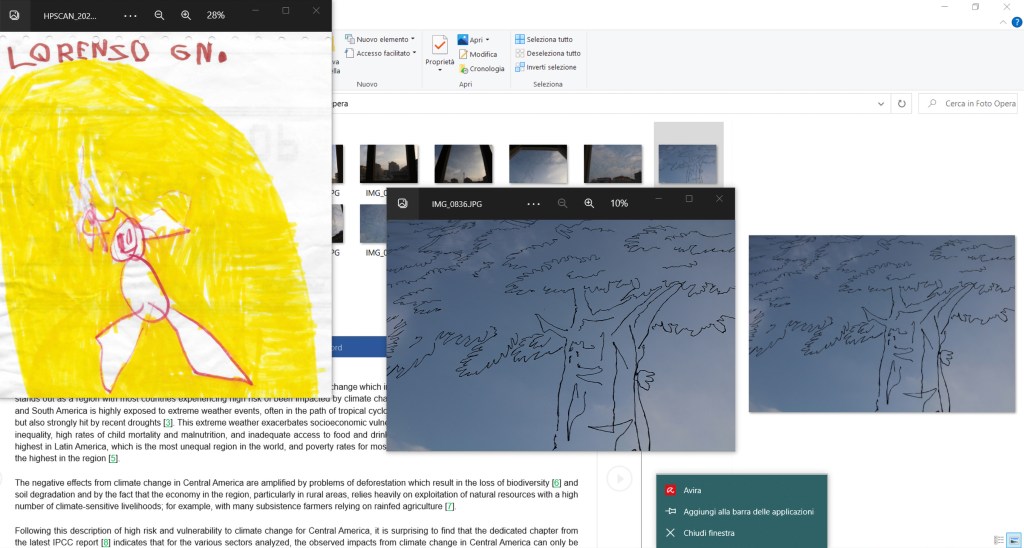Click the Cerca in Foto Opera search box
This screenshot has width=1024, height=548.
click(975, 103)
